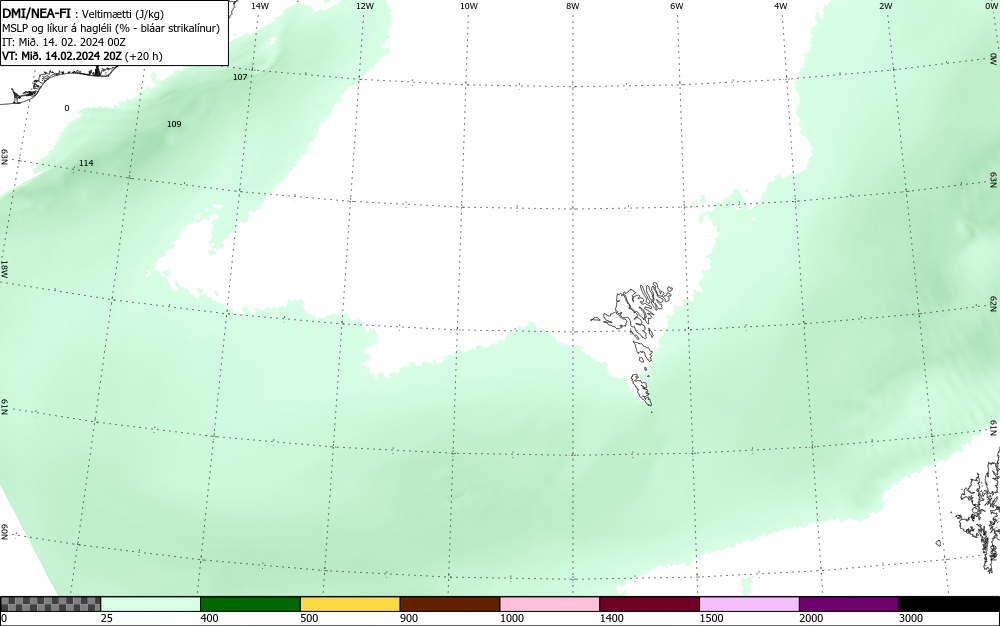Click the "109" value on the map
The image size is (1000, 626).
(x=173, y=124)
